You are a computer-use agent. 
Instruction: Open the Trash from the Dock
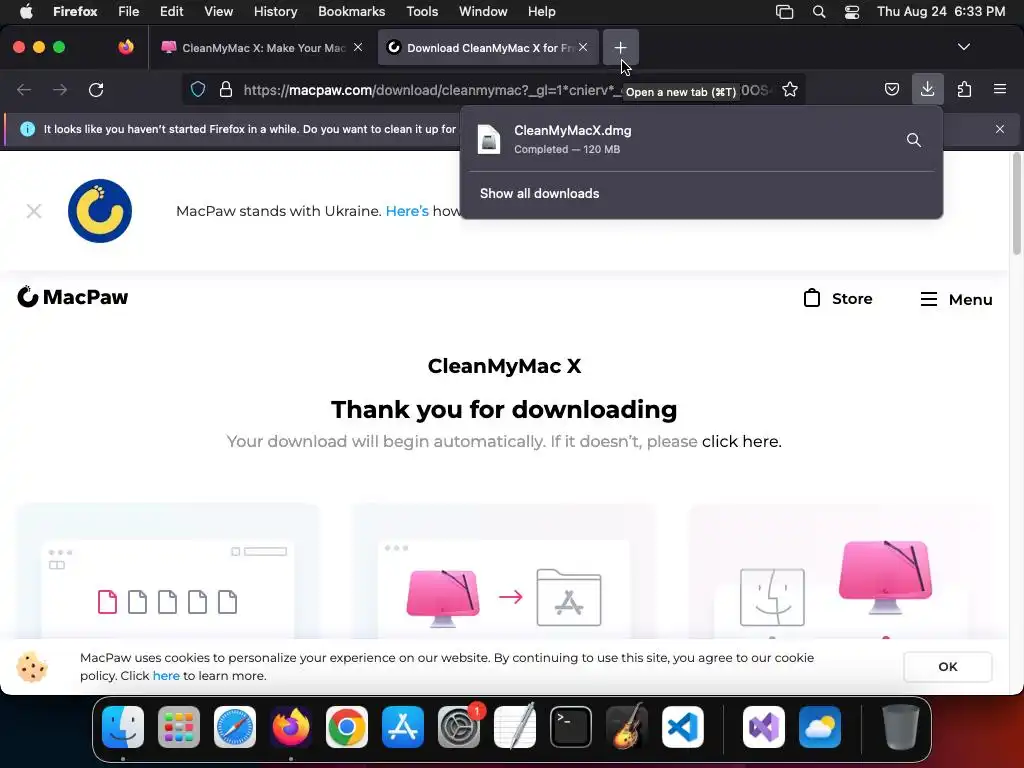pos(901,727)
